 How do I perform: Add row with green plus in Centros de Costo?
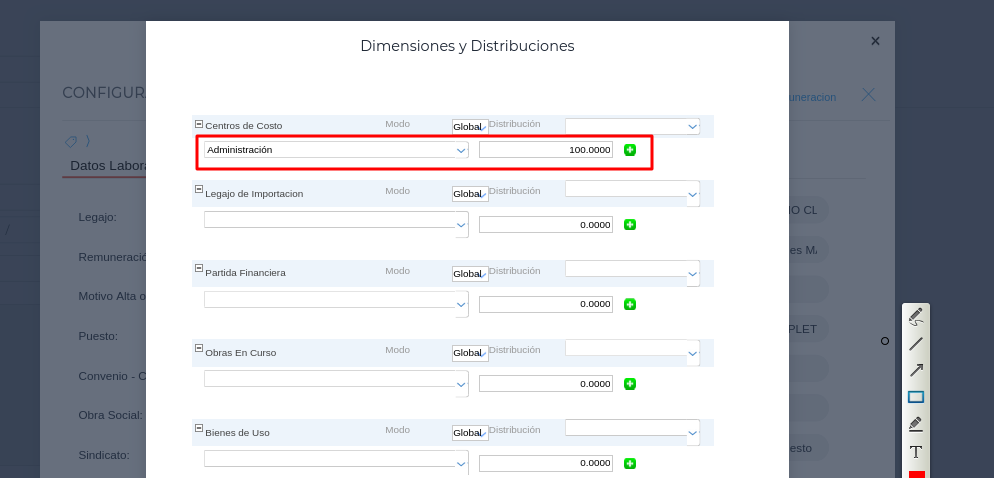pyautogui.click(x=630, y=150)
